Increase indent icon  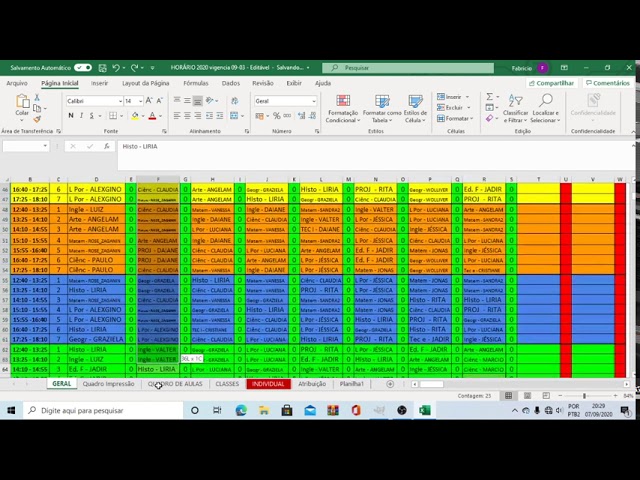point(220,116)
